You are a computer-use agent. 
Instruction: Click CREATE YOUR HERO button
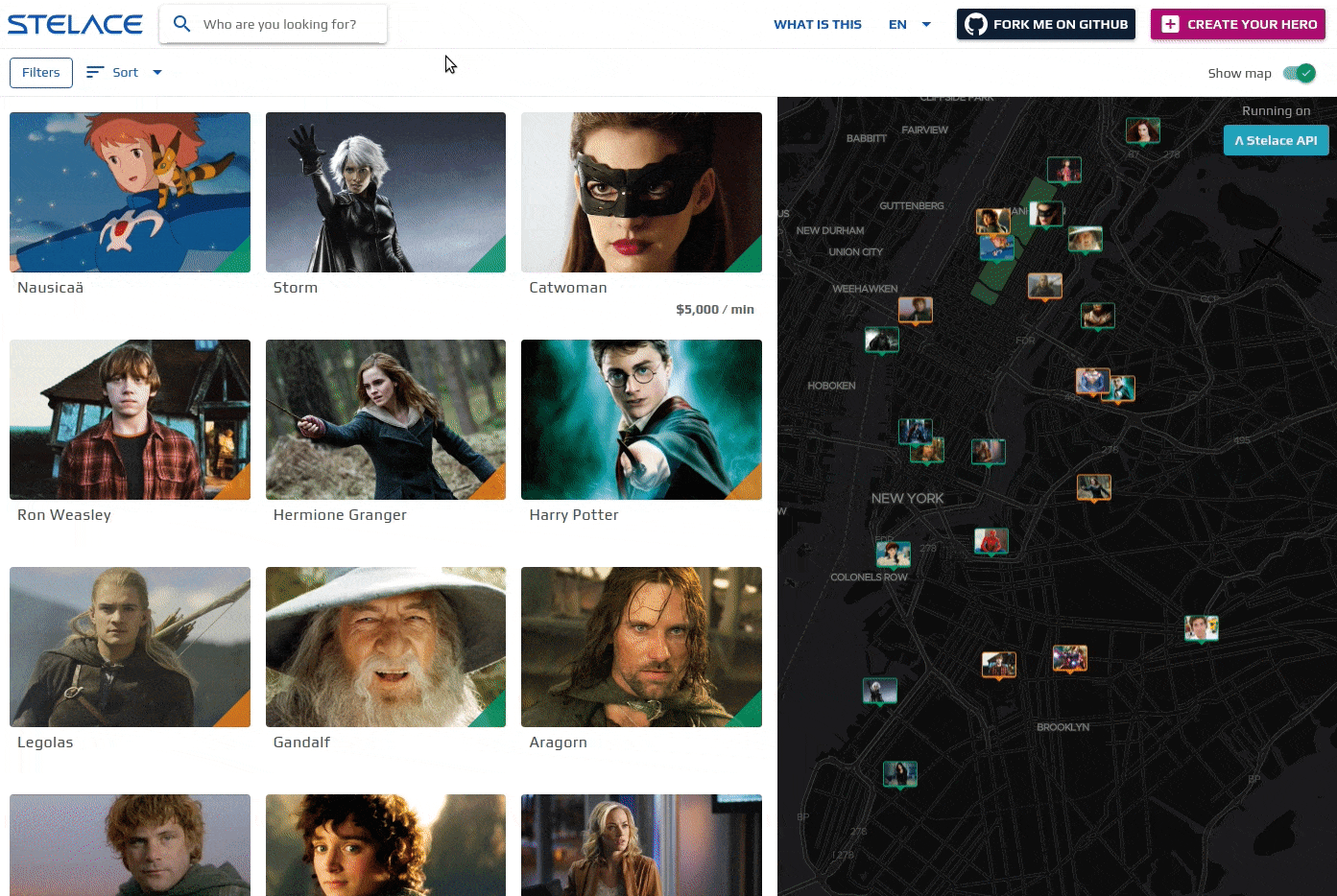[1238, 24]
